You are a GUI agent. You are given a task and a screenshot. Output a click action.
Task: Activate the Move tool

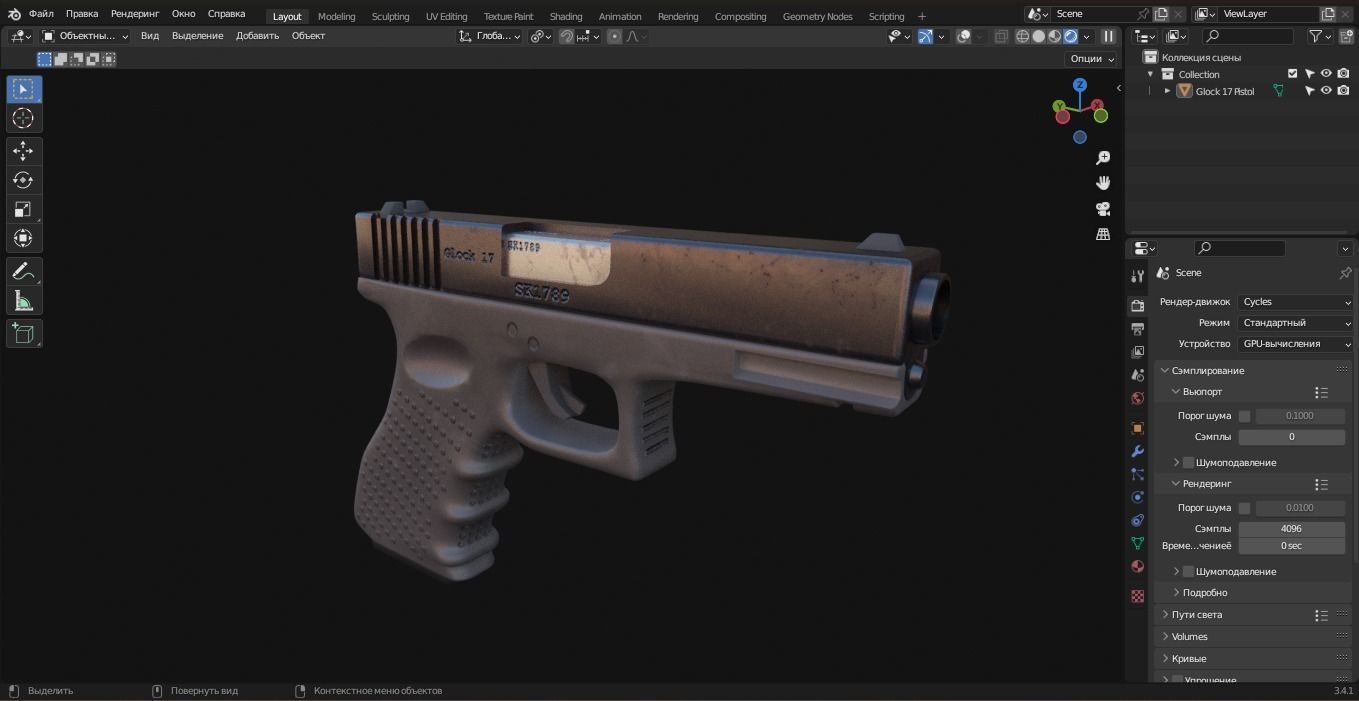[x=24, y=151]
